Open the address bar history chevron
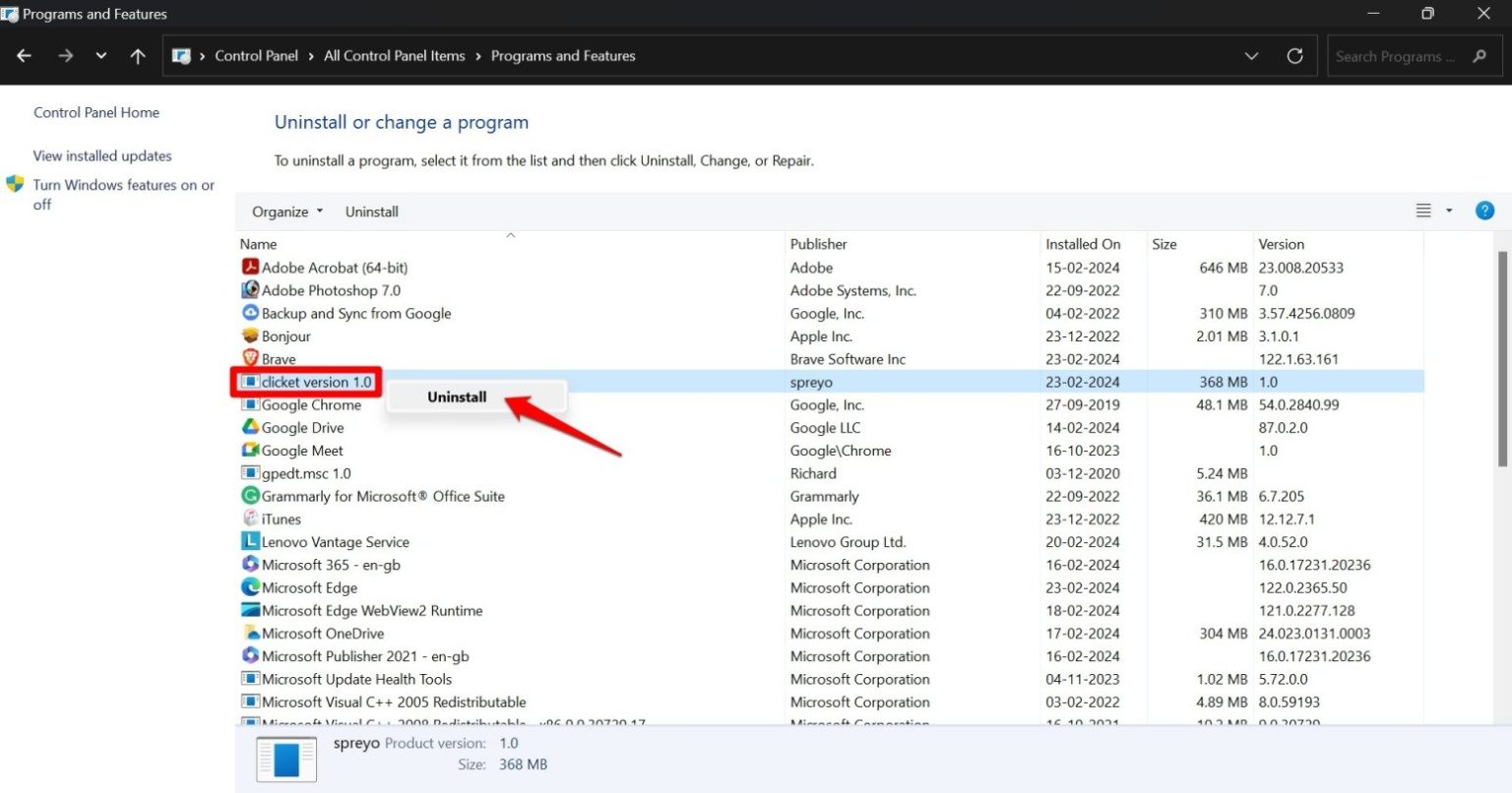Image resolution: width=1512 pixels, height=793 pixels. 1251,55
